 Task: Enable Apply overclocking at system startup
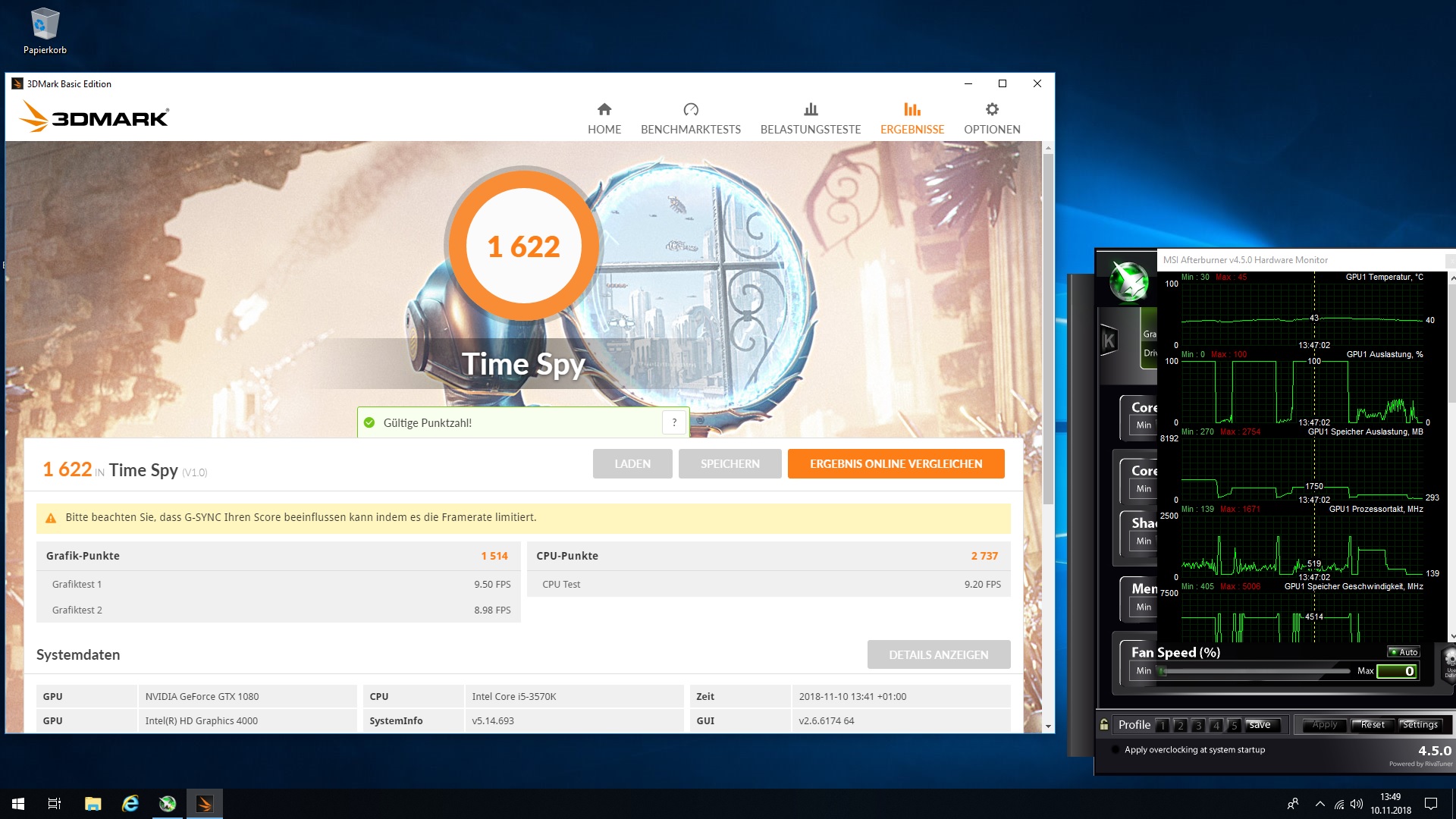pyautogui.click(x=1116, y=749)
